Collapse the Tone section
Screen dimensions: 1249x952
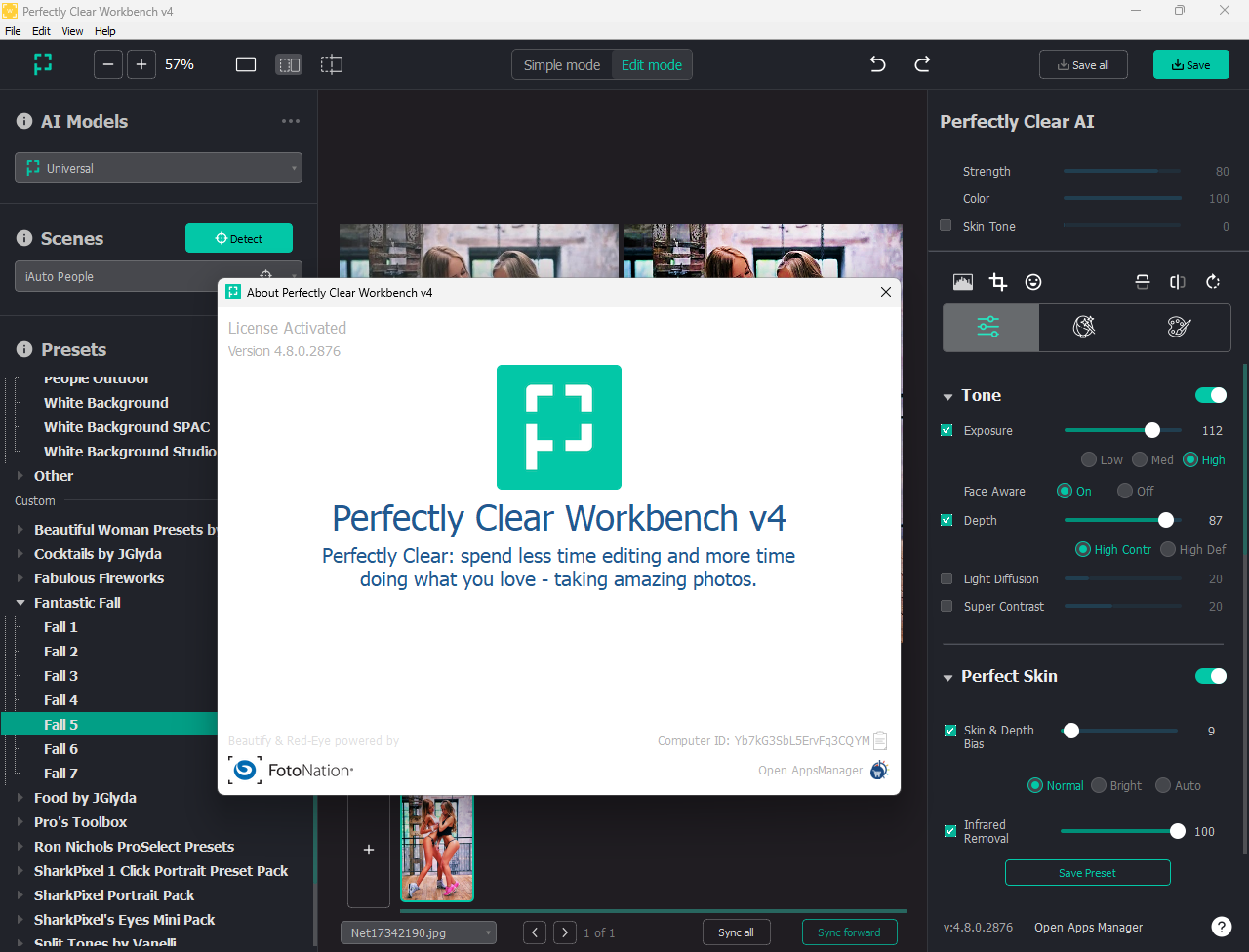[x=947, y=396]
